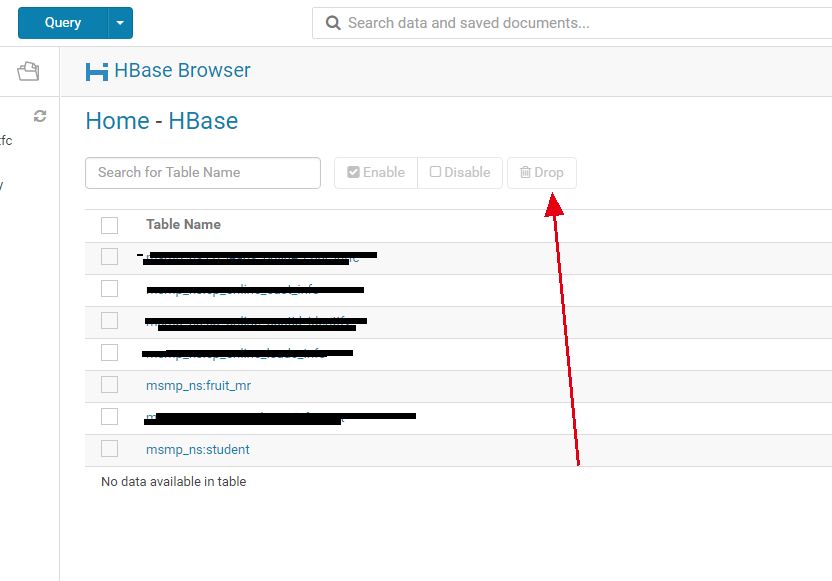The image size is (832, 581).
Task: Focus the Search data and saved documents field
Action: [573, 23]
